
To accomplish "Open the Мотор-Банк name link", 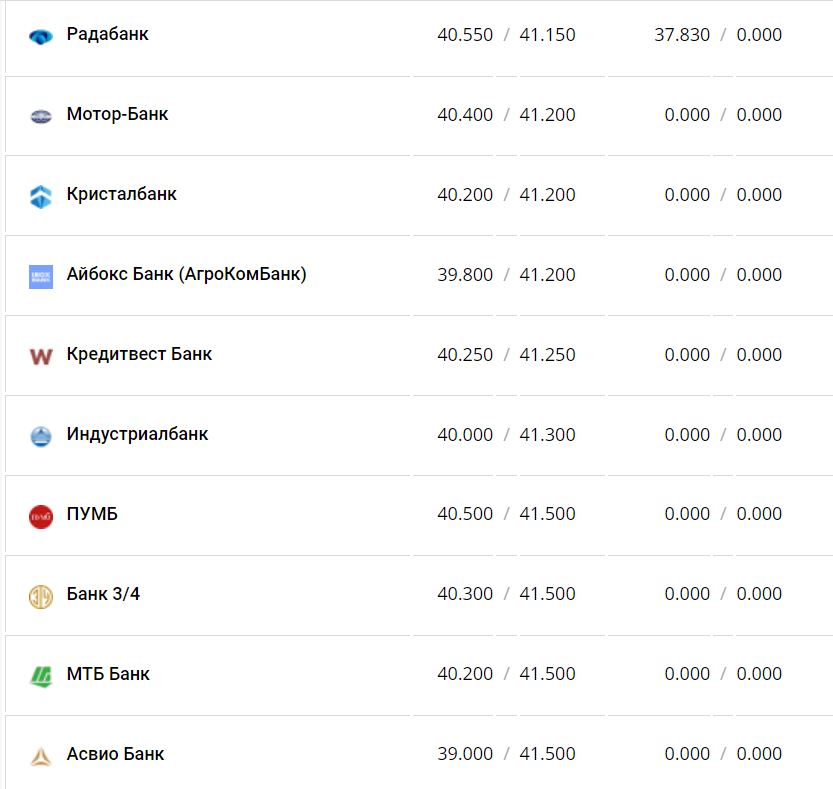I will 117,114.
